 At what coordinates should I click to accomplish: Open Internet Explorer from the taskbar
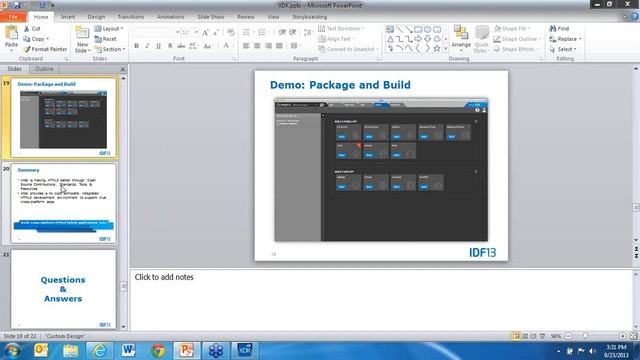click(x=99, y=350)
